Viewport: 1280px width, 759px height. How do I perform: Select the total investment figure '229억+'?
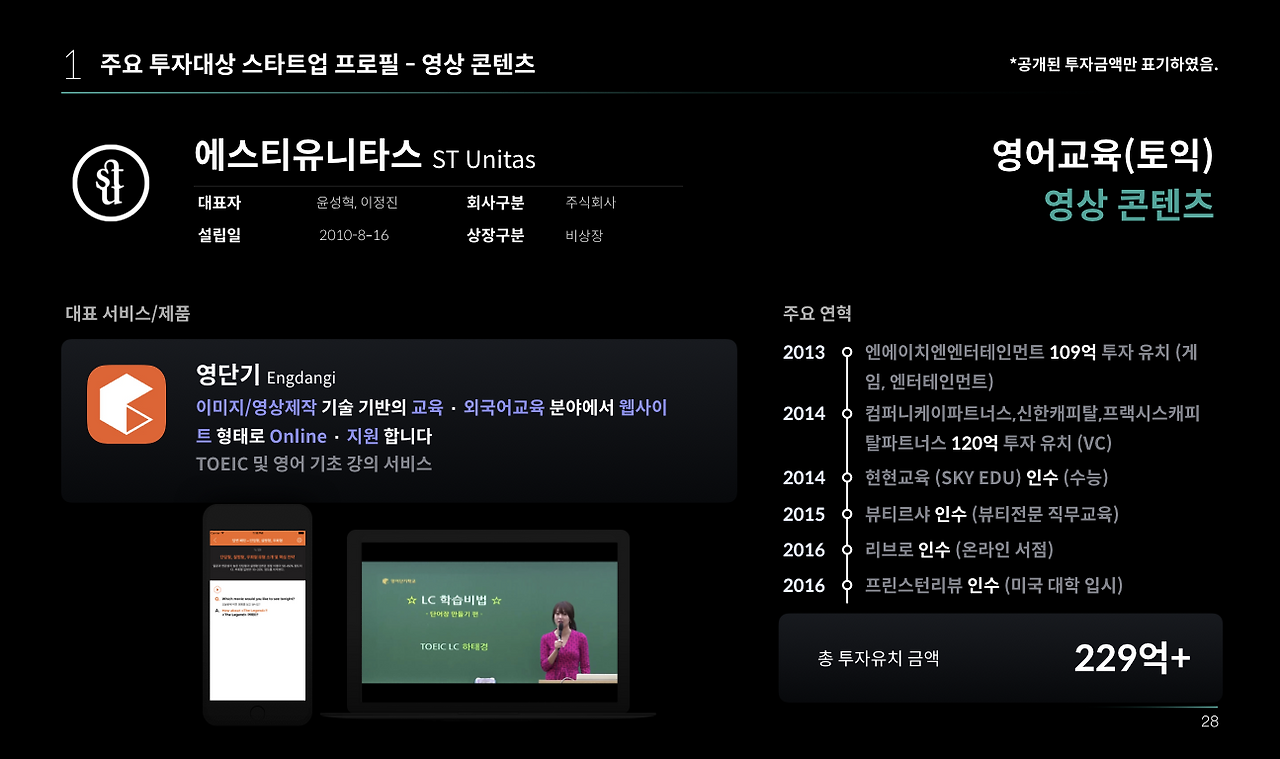tap(1132, 658)
